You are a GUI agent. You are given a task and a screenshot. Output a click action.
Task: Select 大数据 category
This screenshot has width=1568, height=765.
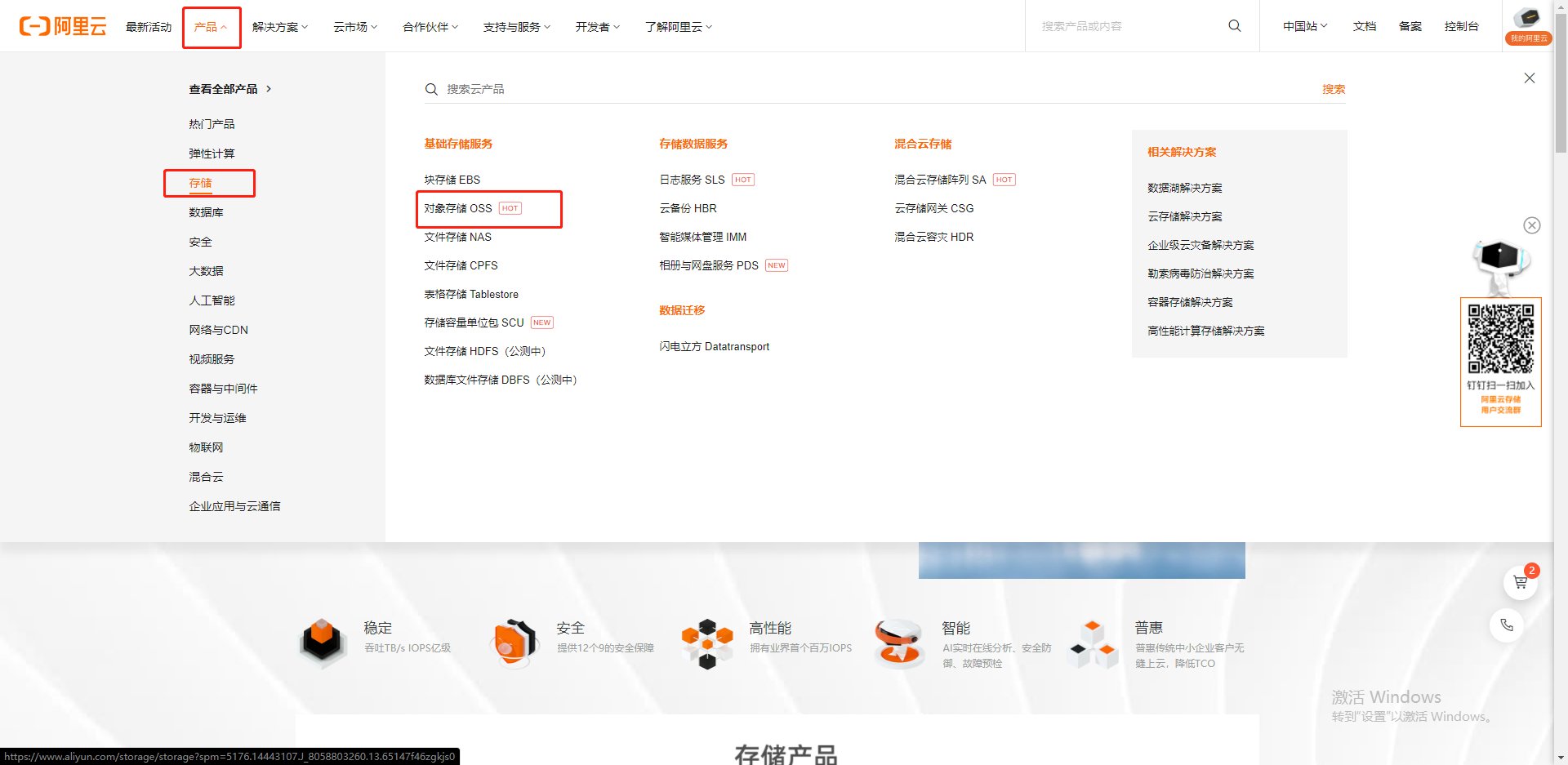click(206, 271)
